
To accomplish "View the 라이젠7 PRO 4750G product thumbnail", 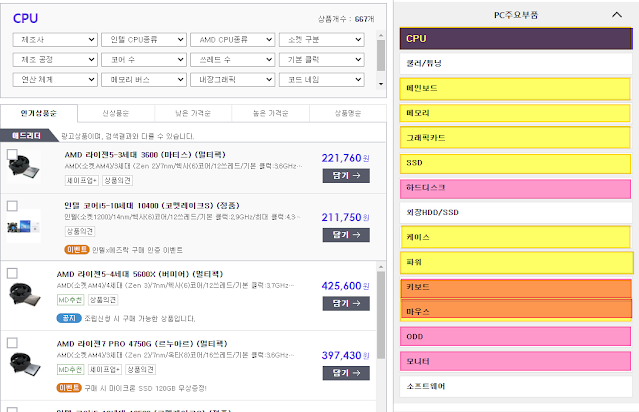I will click(24, 364).
